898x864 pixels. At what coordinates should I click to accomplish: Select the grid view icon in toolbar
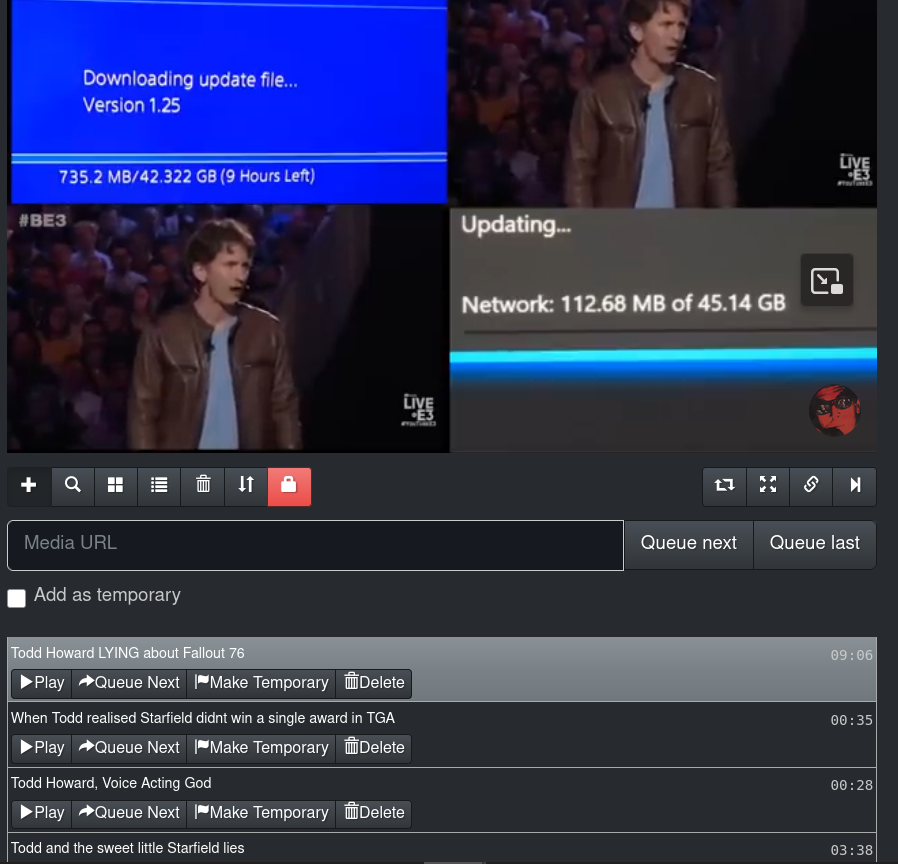(116, 486)
